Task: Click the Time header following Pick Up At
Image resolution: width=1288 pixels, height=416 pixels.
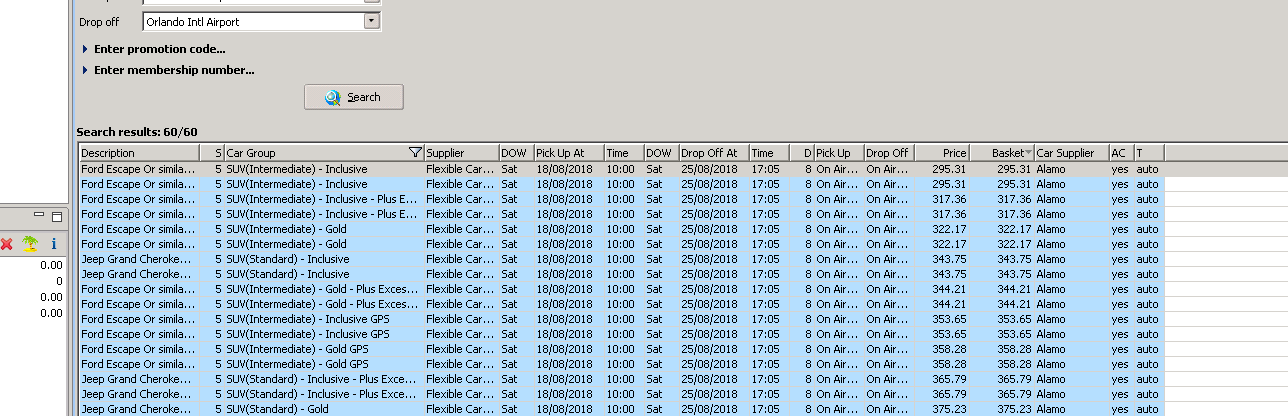Action: click(x=623, y=153)
